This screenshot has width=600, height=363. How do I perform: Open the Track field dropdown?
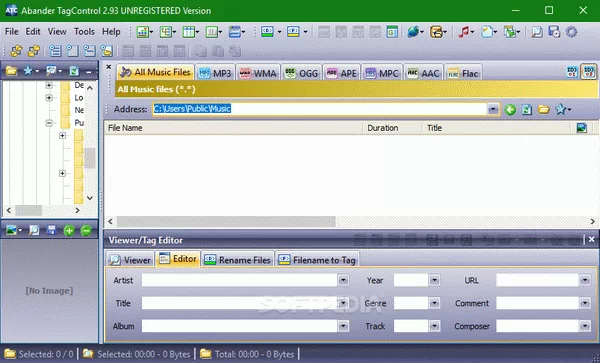(x=434, y=326)
